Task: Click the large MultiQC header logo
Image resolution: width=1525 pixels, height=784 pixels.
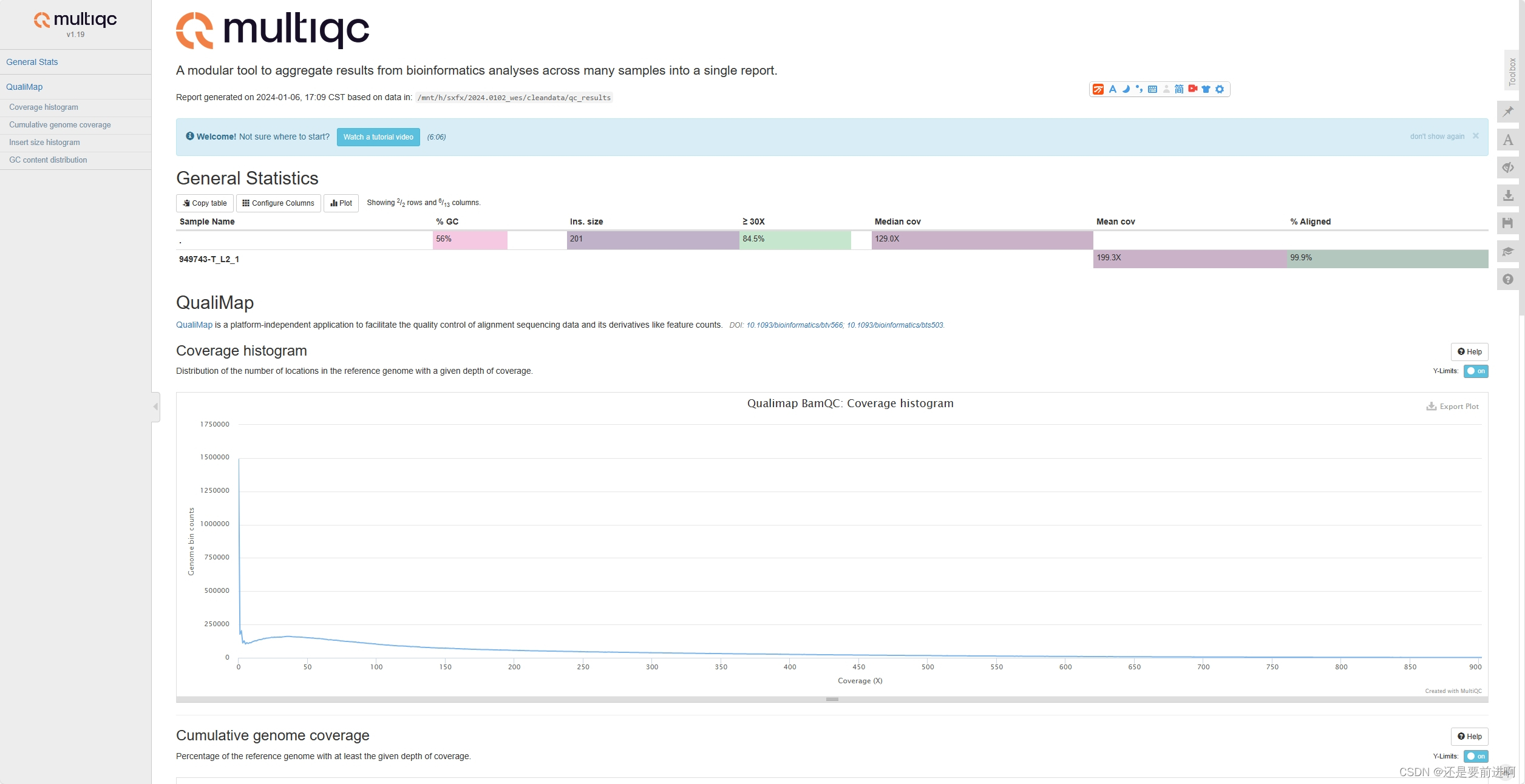Action: click(273, 30)
